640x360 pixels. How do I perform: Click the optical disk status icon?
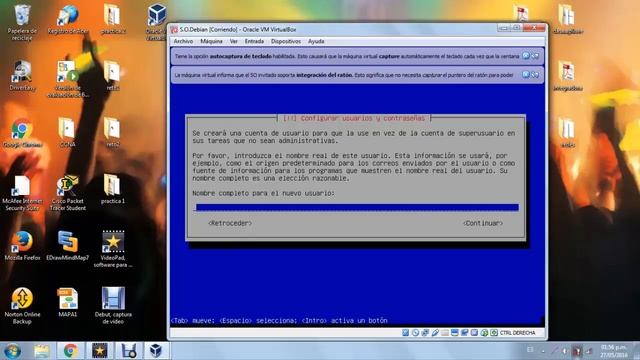tap(416, 333)
